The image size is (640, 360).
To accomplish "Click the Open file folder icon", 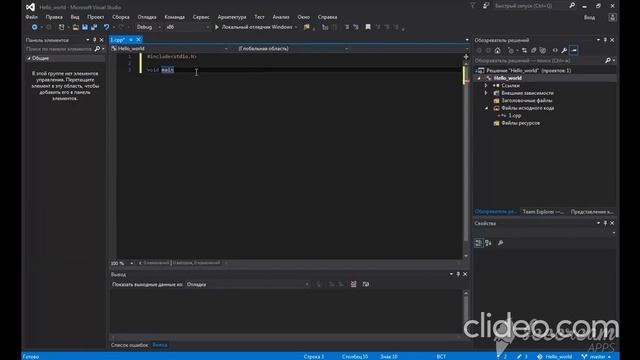I will click(x=76, y=27).
